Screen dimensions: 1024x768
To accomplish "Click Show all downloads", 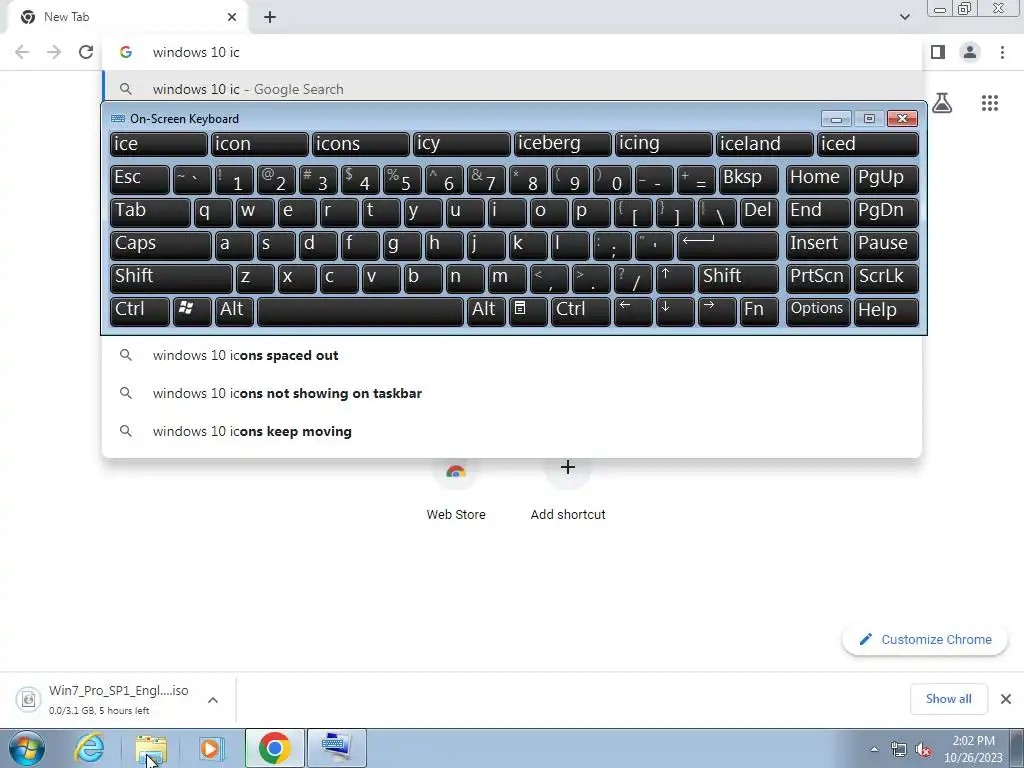I will [948, 699].
